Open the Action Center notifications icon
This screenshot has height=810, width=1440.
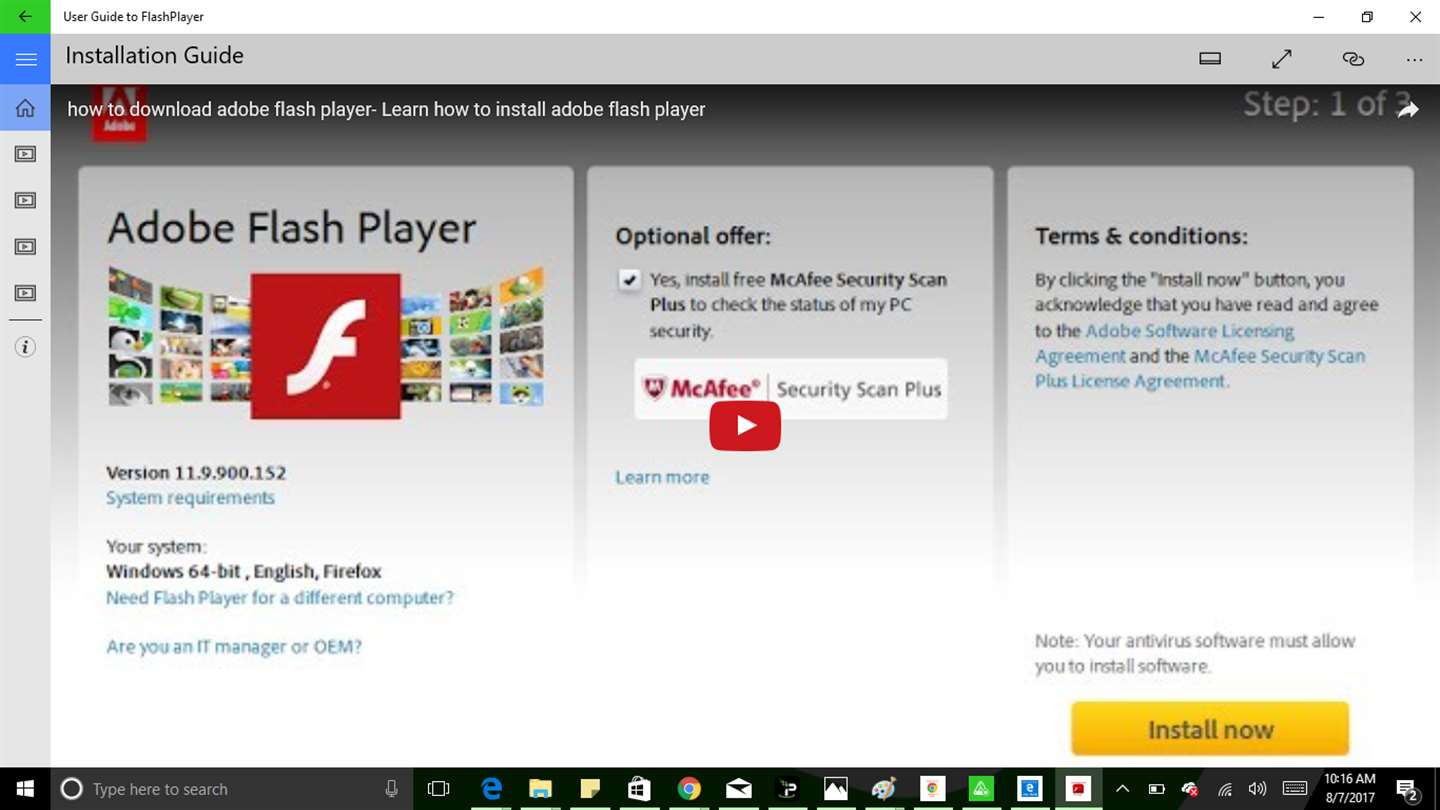point(1406,789)
